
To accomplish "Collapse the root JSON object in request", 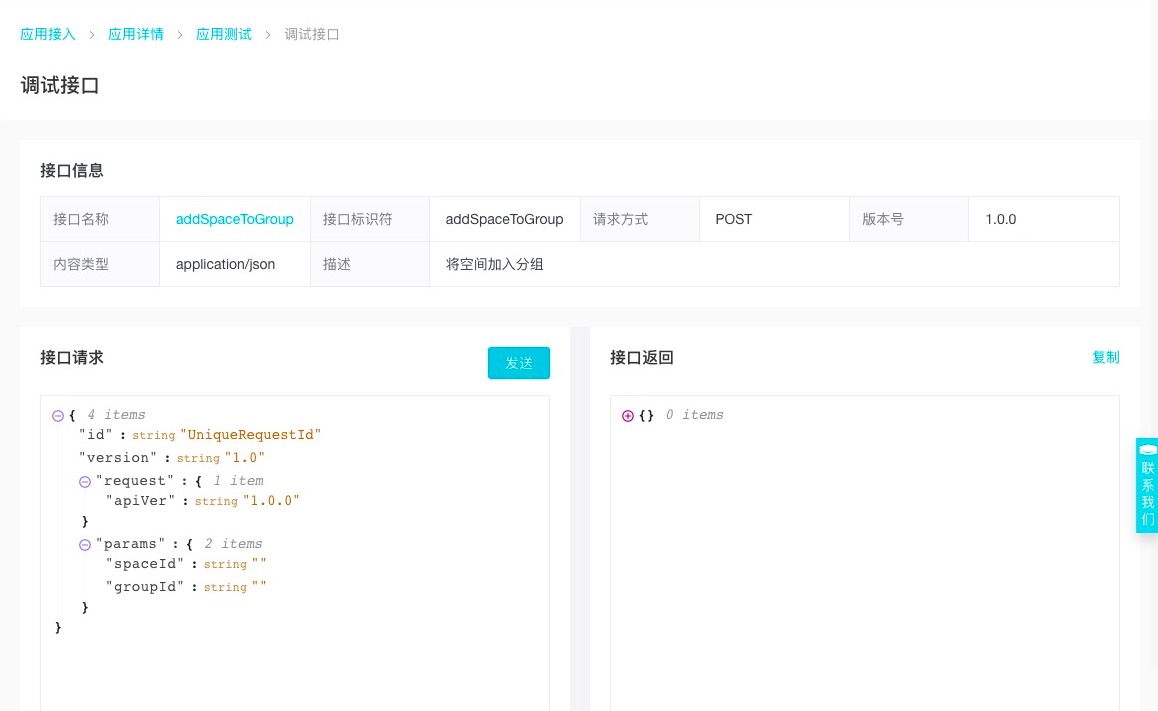I will tap(58, 416).
